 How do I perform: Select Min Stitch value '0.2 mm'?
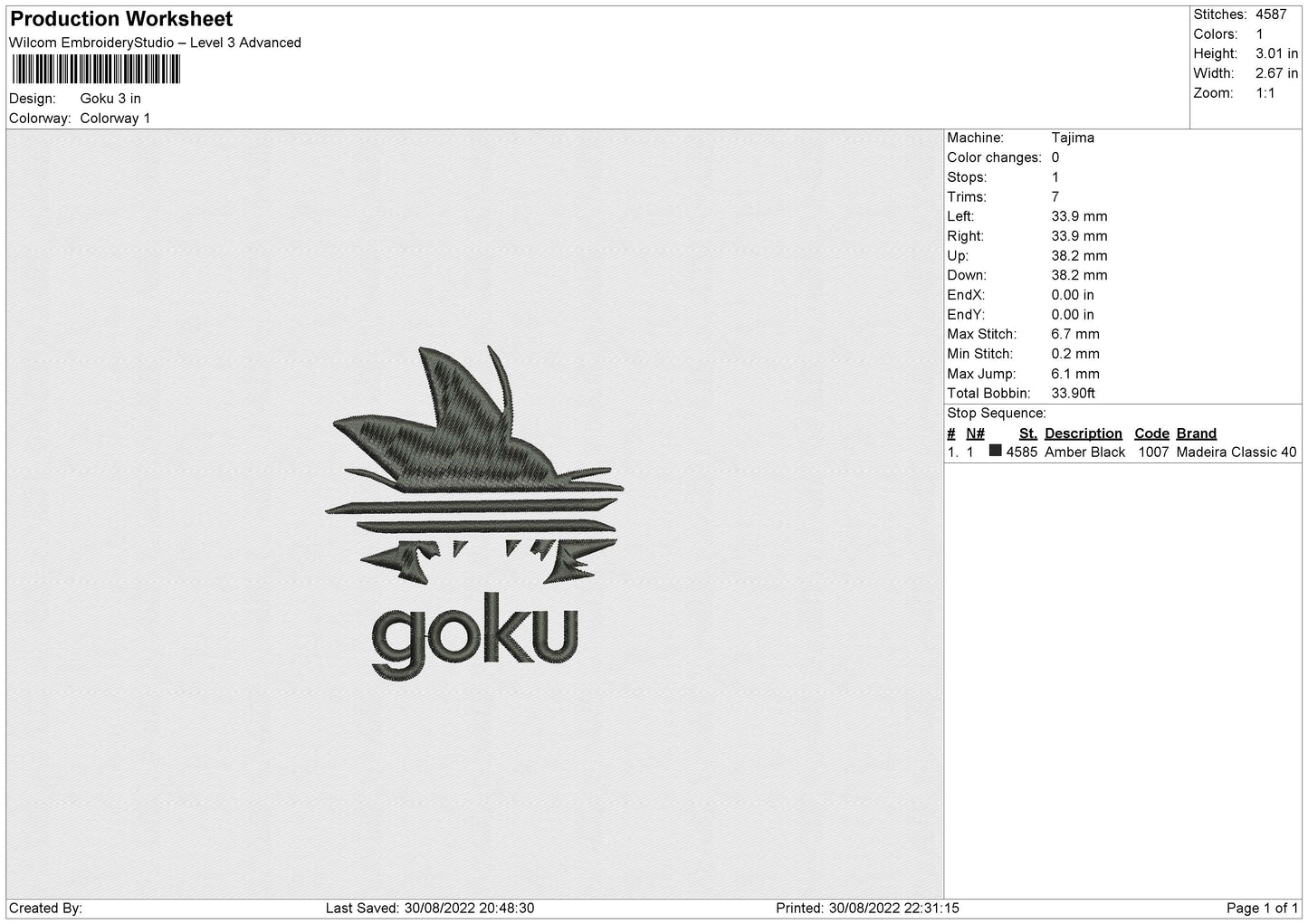[x=1075, y=354]
